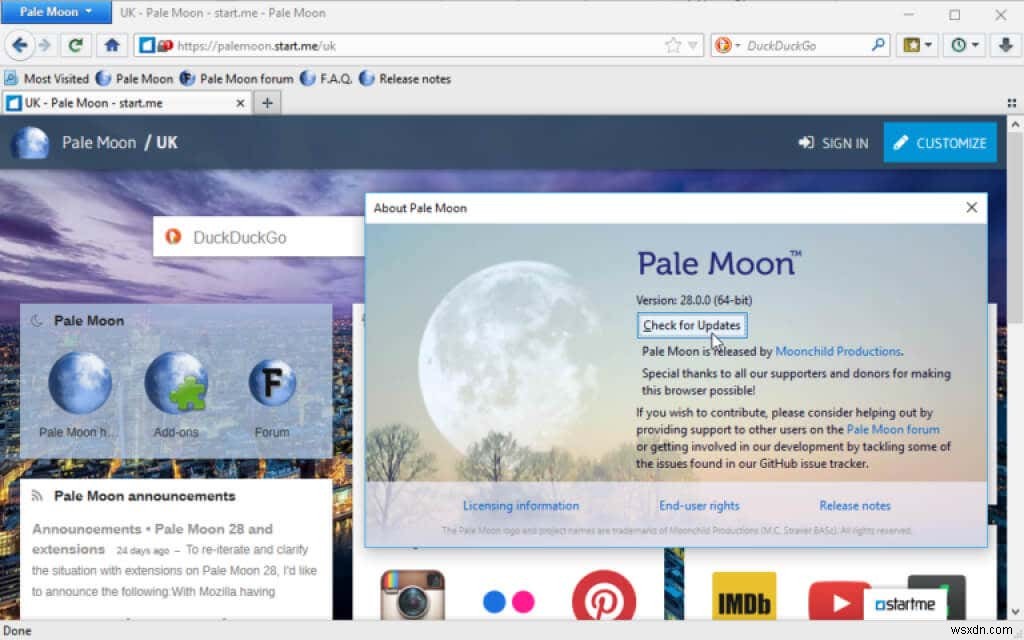Open the Pale Moon forum link in dialog
Viewport: 1024px width, 640px height.
coord(893,430)
